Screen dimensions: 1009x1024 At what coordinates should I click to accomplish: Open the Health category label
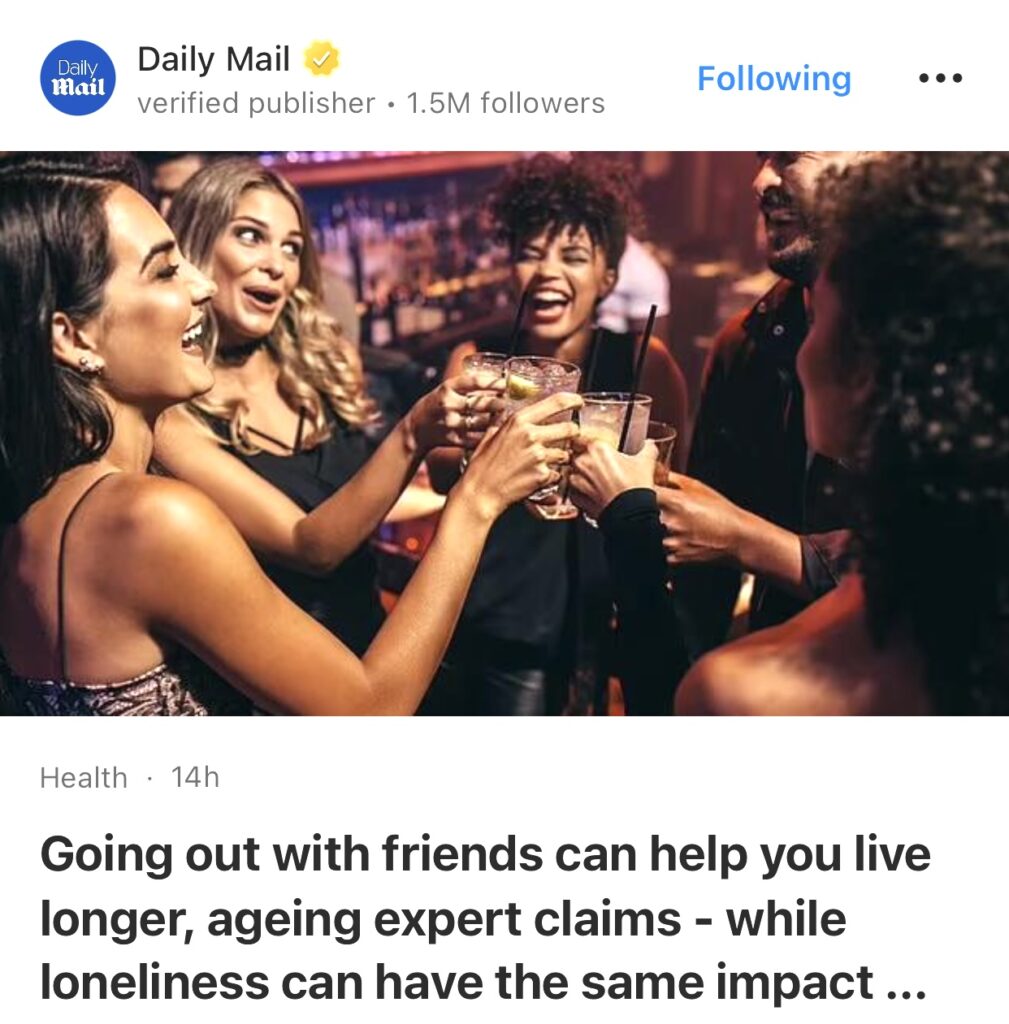click(x=84, y=778)
